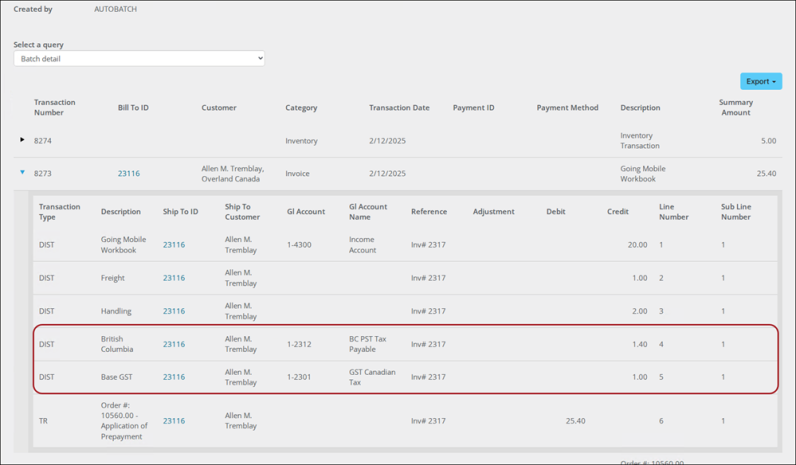Select the British Columbia description cell
796x465 pixels.
[117, 344]
